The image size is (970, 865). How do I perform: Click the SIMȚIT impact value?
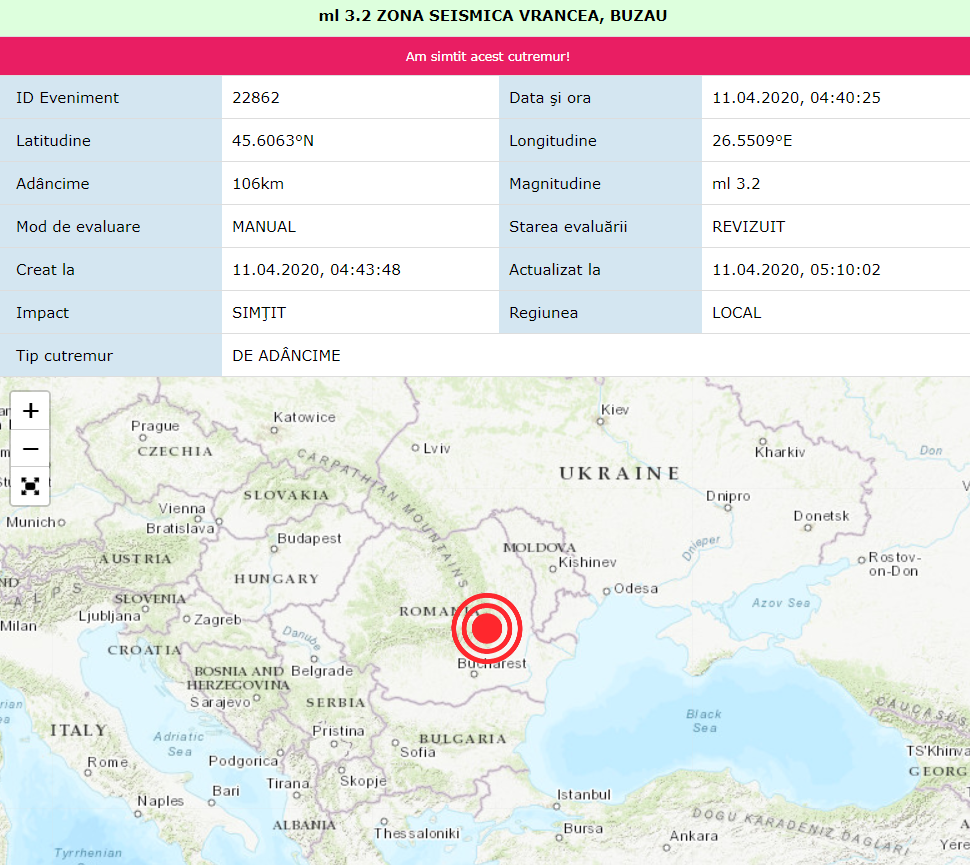259,313
